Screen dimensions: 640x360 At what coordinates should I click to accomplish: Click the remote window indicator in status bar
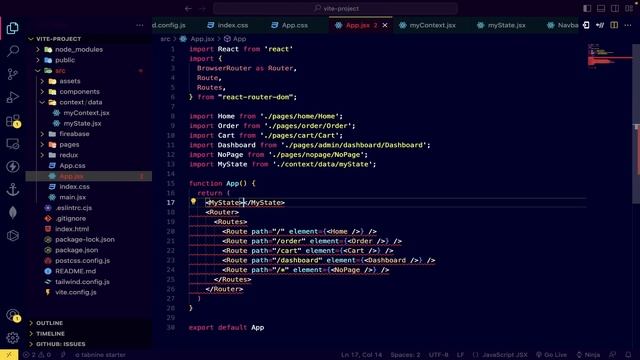[x=9, y=355]
